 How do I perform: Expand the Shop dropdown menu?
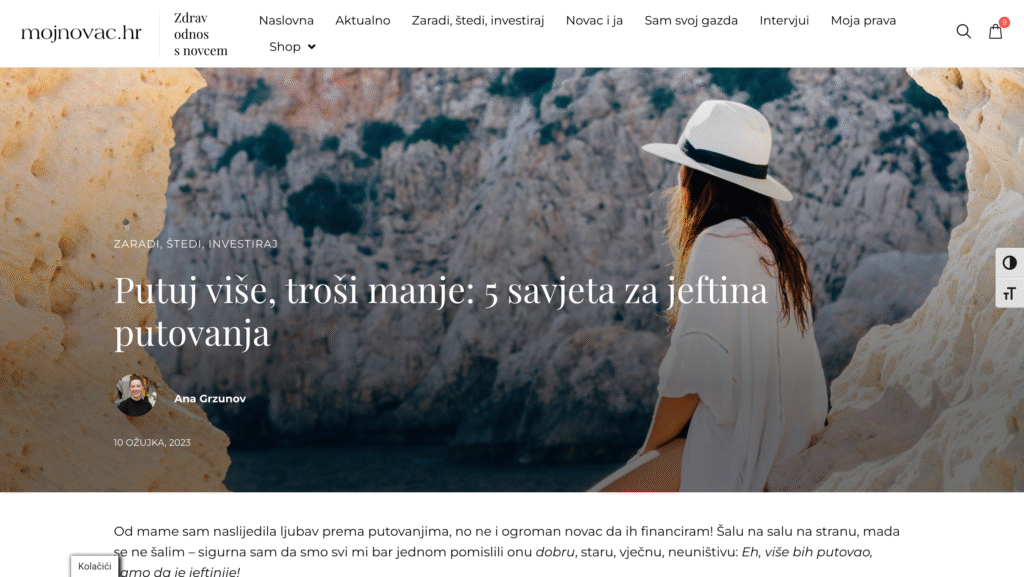[x=292, y=47]
